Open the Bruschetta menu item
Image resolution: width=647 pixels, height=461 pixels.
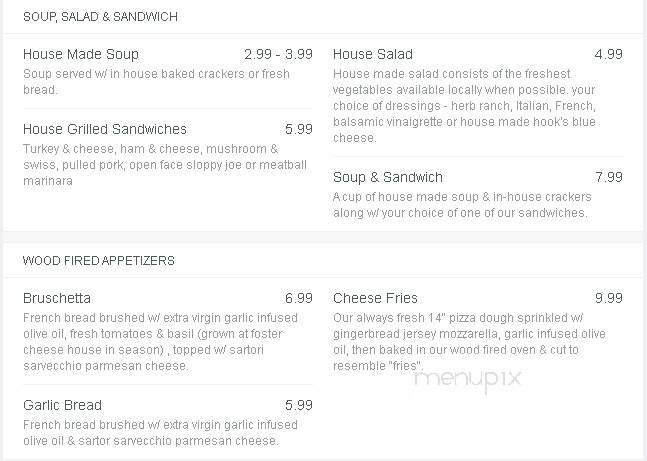57,298
